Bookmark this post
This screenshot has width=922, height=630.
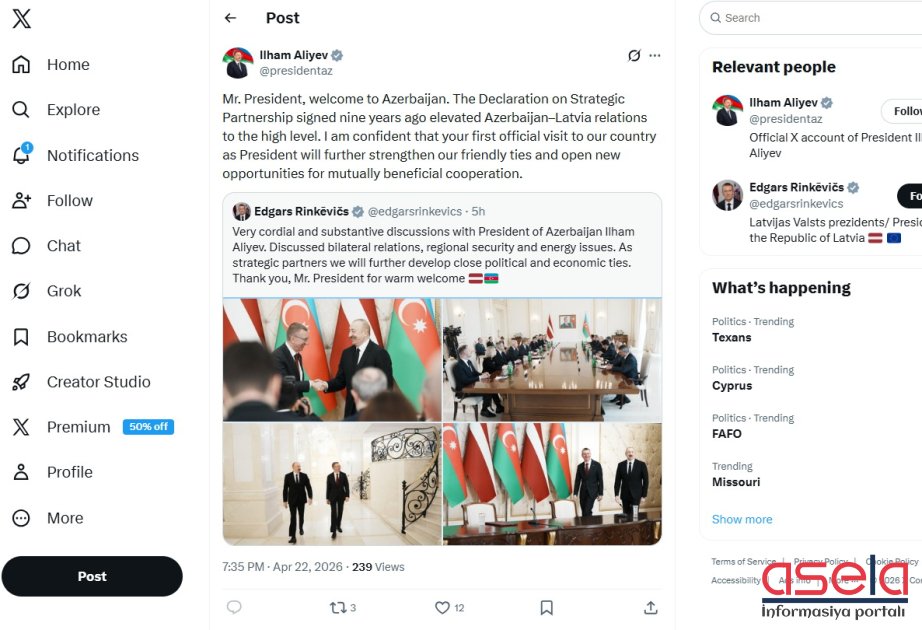click(546, 607)
